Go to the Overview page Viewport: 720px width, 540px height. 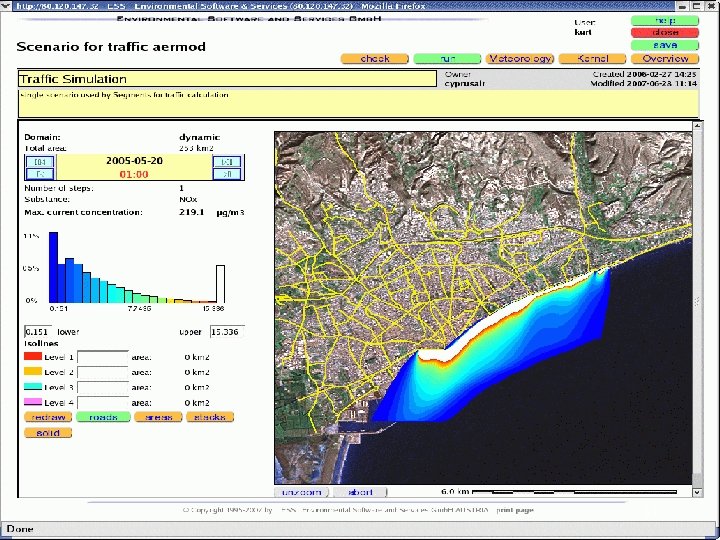click(x=665, y=59)
